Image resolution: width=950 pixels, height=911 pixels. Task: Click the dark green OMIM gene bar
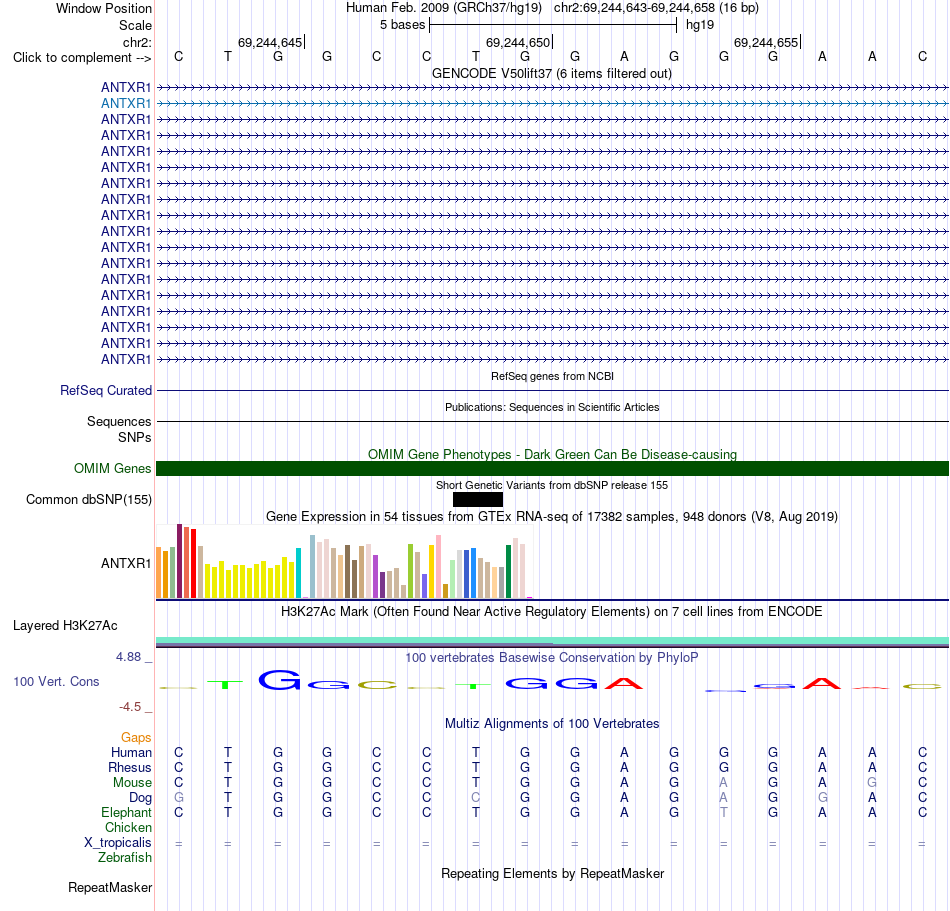coord(553,468)
